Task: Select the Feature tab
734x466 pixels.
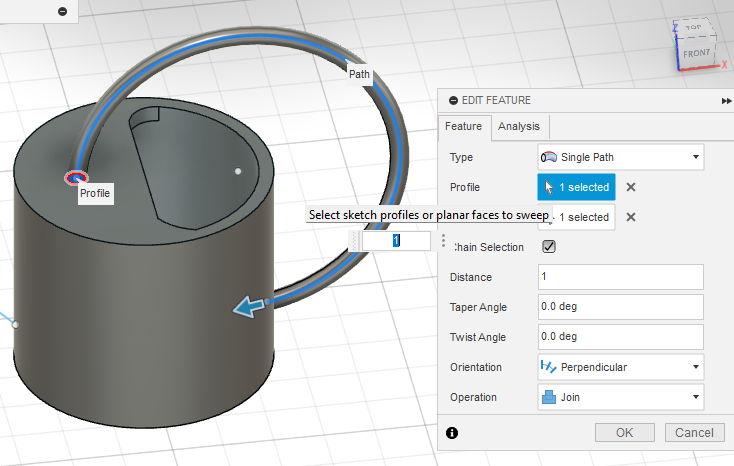Action: point(464,126)
